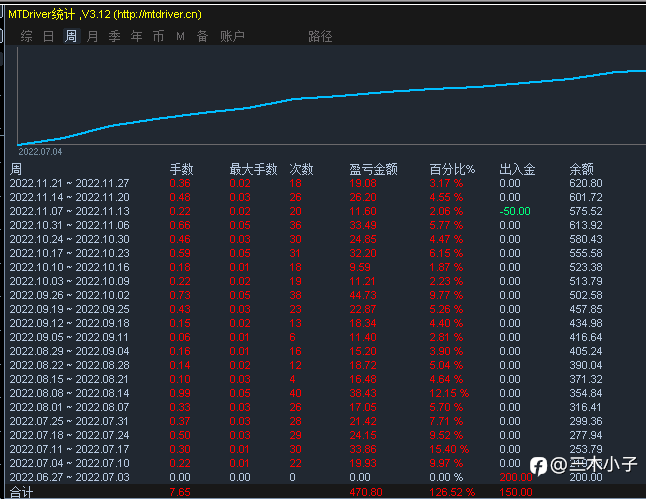Open the 备 notes tab
The image size is (646, 499).
pyautogui.click(x=202, y=36)
